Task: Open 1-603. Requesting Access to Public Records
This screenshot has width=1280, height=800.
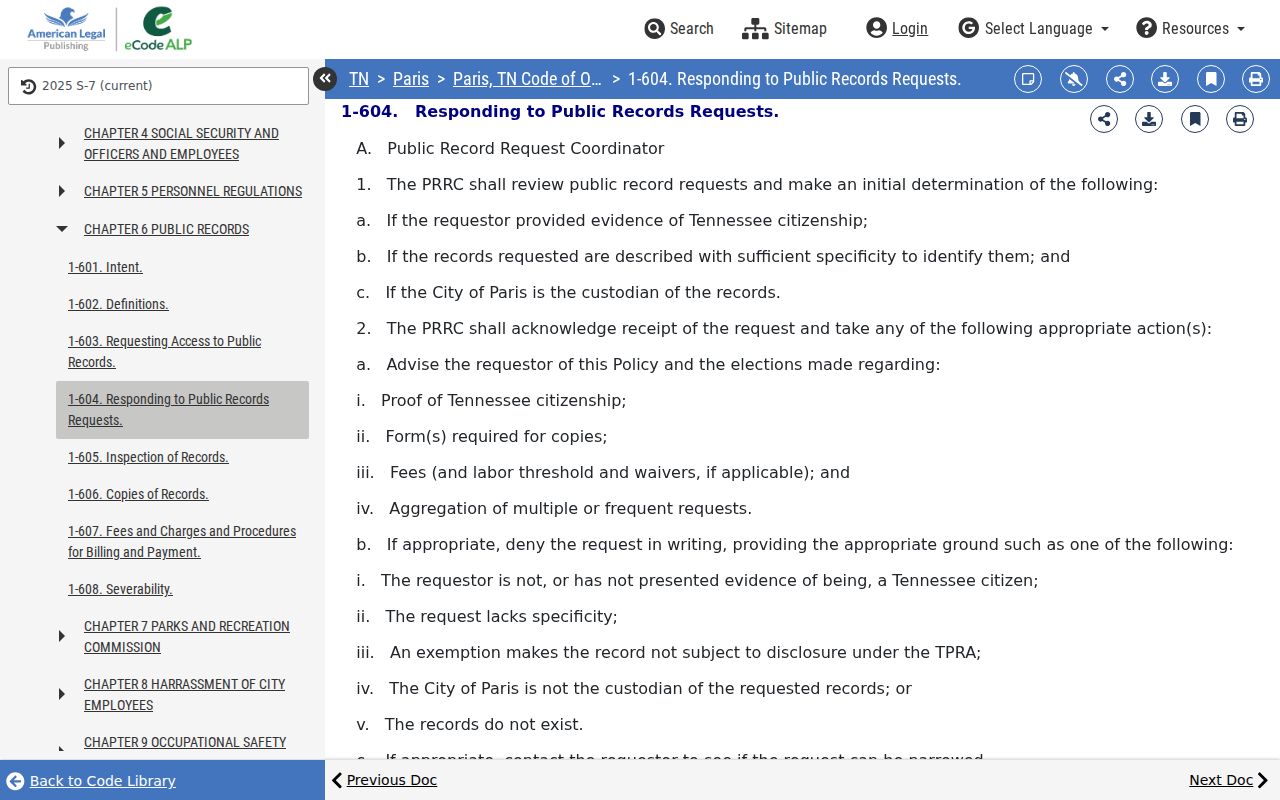Action: pyautogui.click(x=165, y=352)
